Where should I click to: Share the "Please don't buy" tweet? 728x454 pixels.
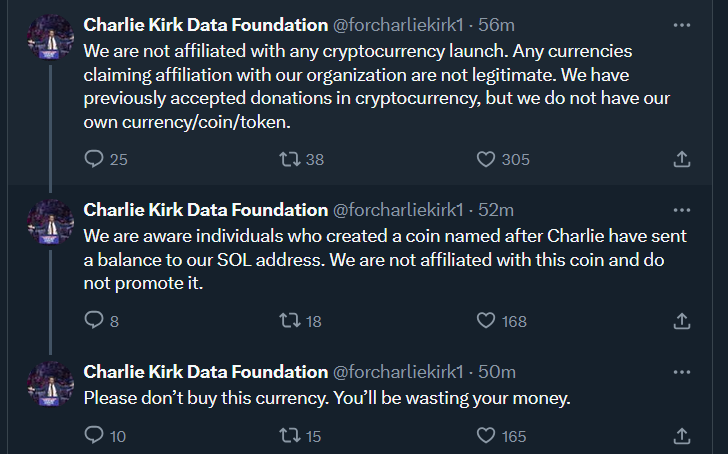point(681,436)
